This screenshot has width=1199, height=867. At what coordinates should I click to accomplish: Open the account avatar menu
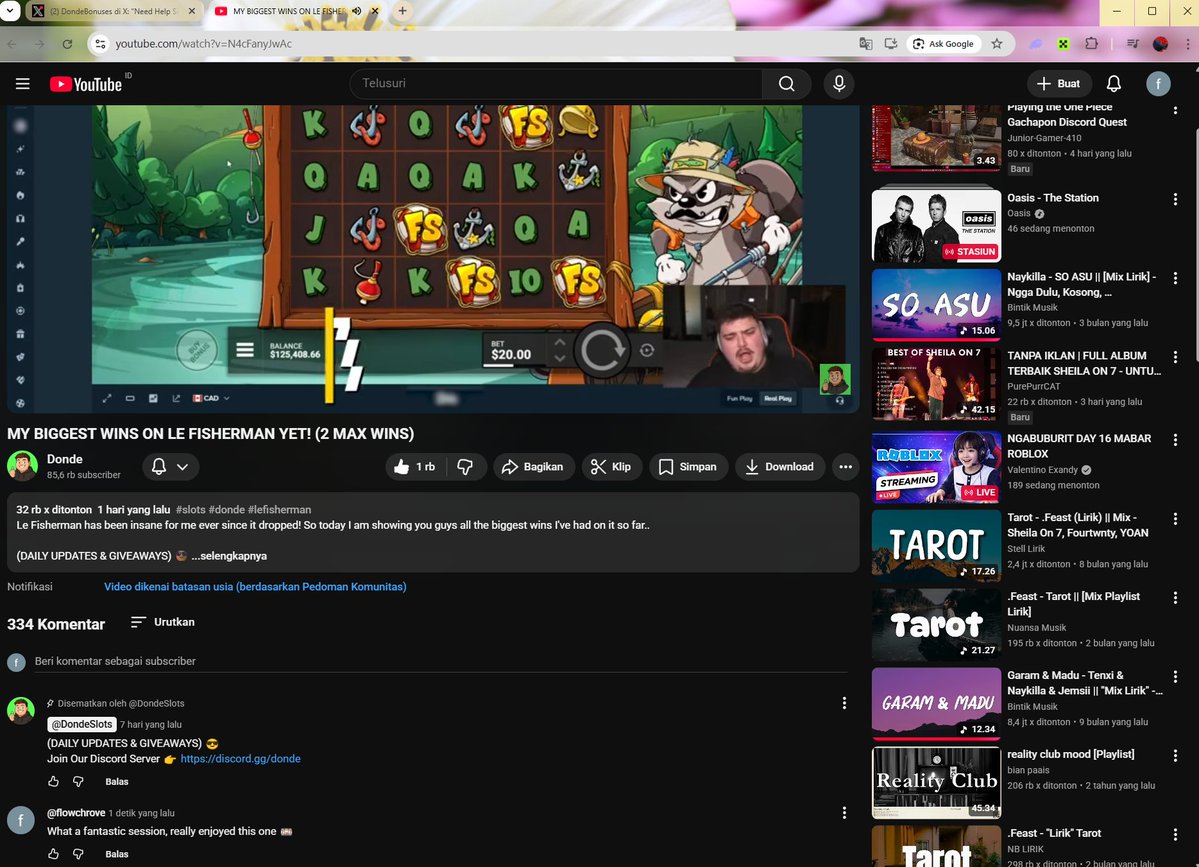1158,84
